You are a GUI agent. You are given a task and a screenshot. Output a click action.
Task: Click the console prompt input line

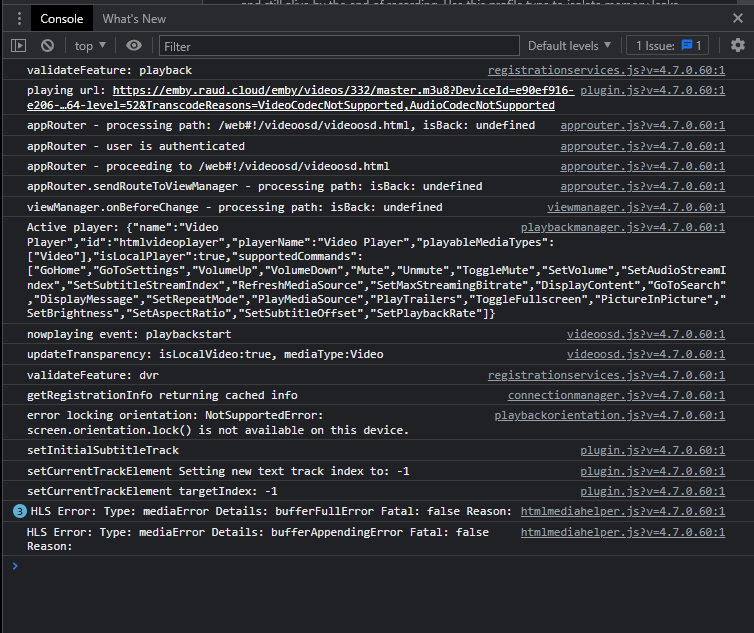380,566
